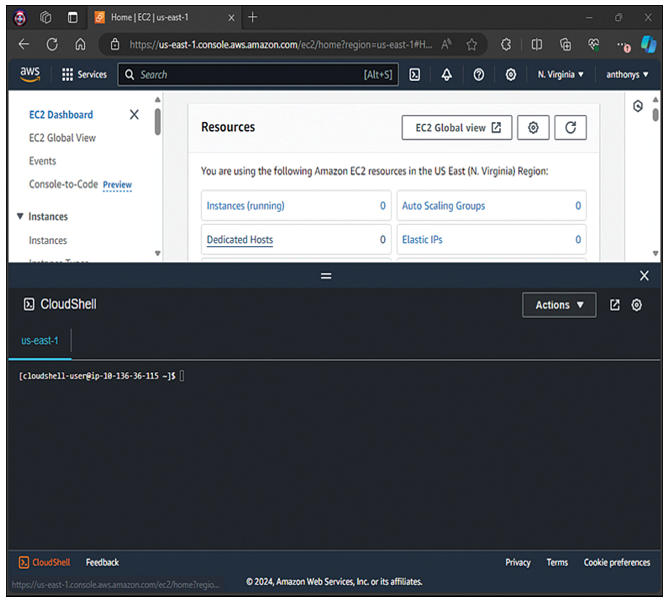Open Dedicated Hosts resource link
The width and height of the screenshot is (668, 604).
click(240, 239)
